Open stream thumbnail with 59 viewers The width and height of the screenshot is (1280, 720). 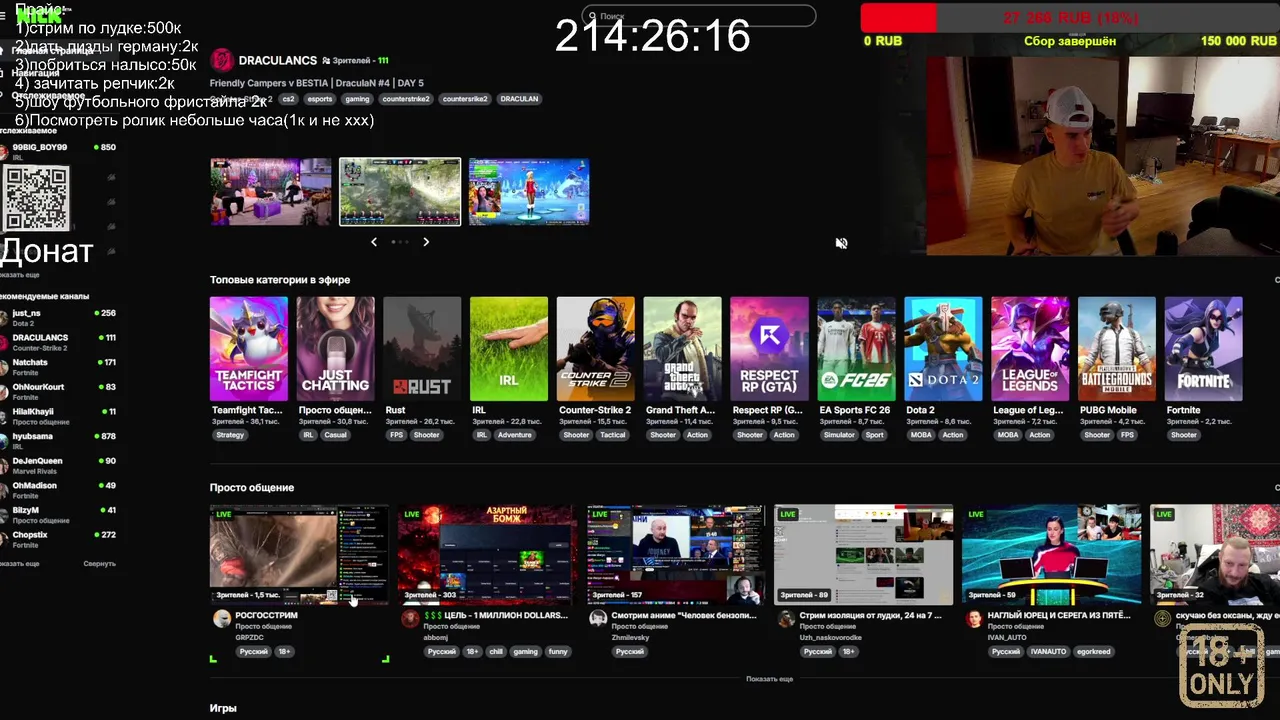1051,555
